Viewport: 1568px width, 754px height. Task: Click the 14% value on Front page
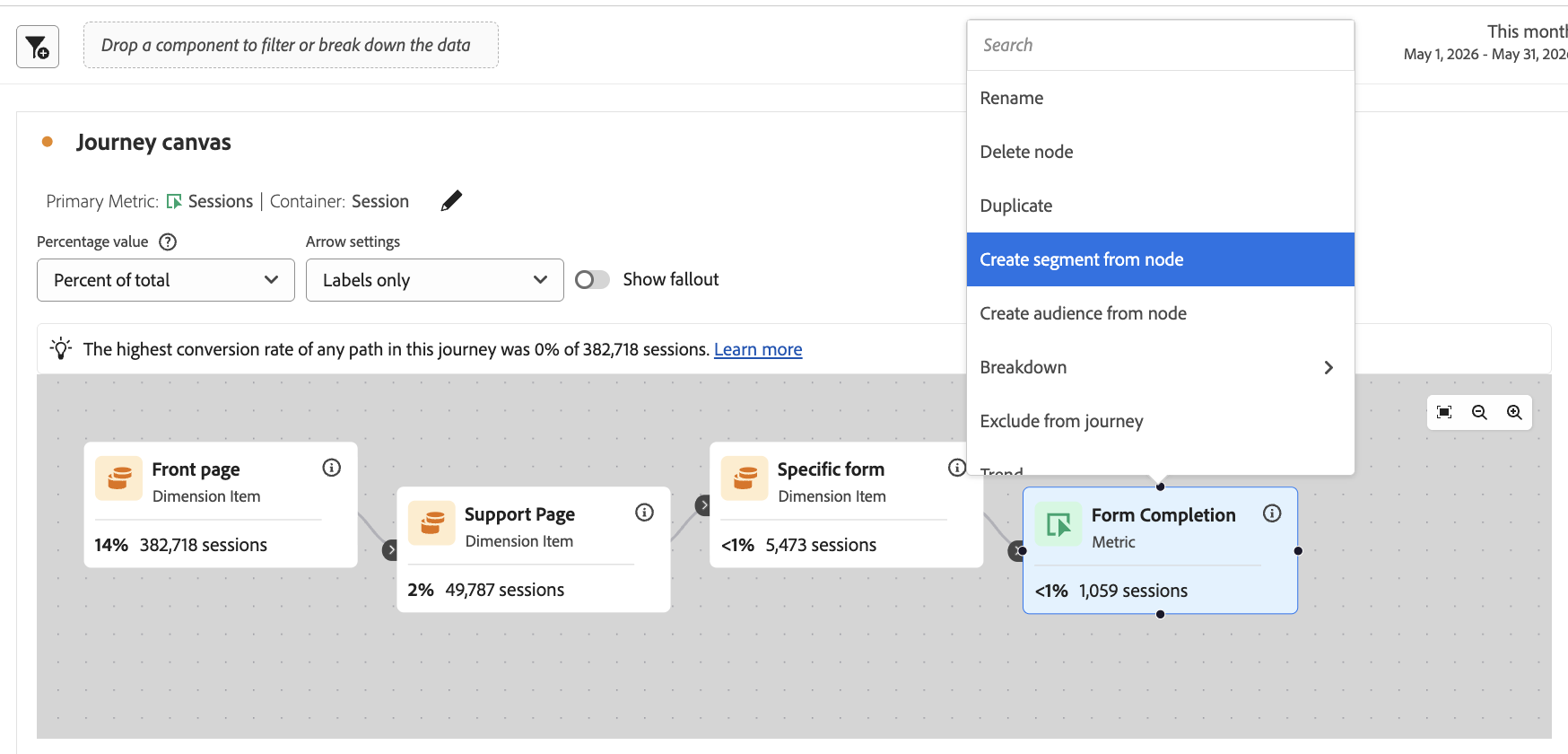(111, 545)
